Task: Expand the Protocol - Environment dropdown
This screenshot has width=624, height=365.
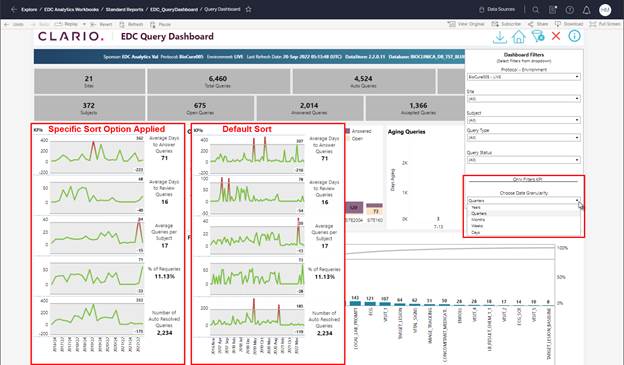Action: click(524, 77)
